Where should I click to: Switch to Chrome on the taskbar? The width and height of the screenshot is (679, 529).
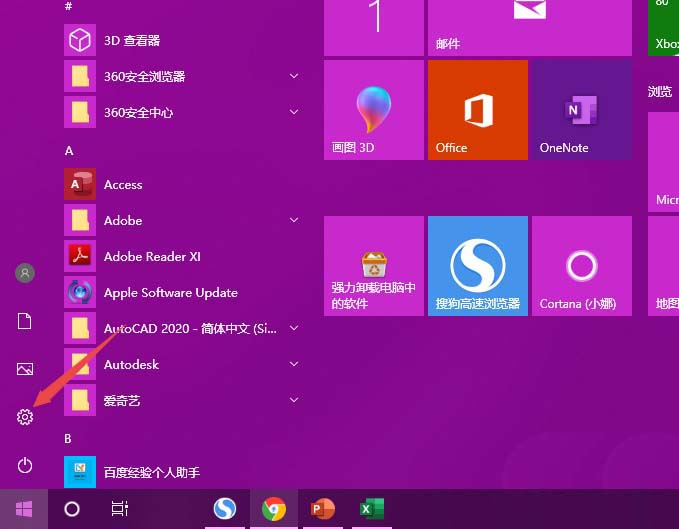click(x=274, y=509)
